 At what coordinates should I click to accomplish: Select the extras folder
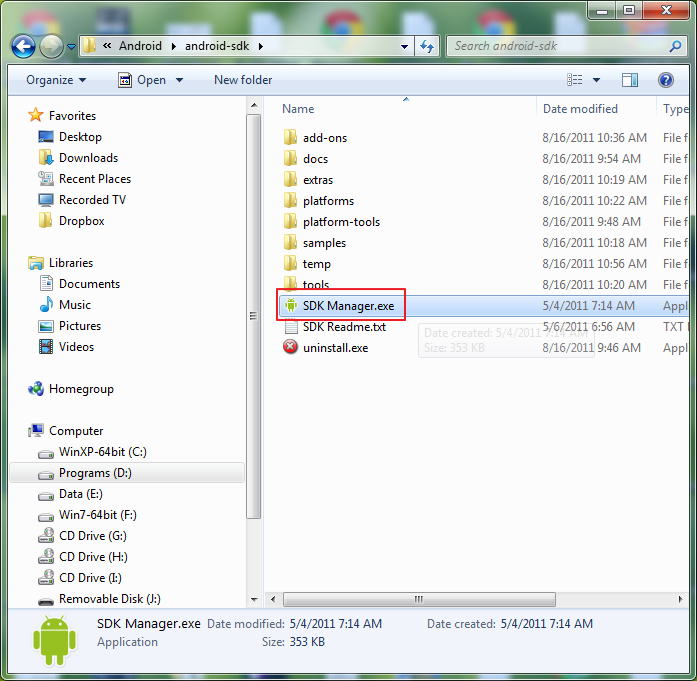click(x=318, y=180)
